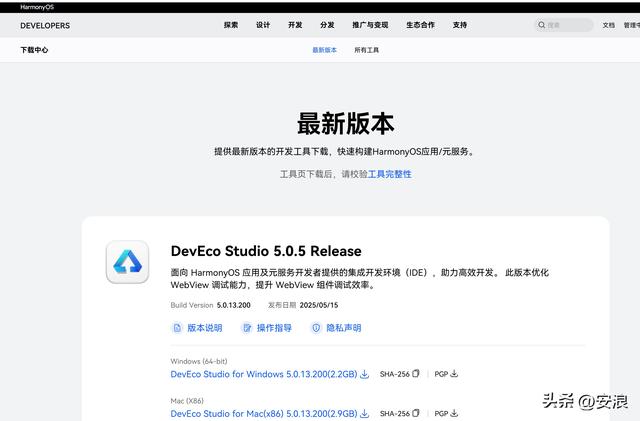Click the DevEco Studio app logo
The width and height of the screenshot is (640, 421).
coord(127,262)
